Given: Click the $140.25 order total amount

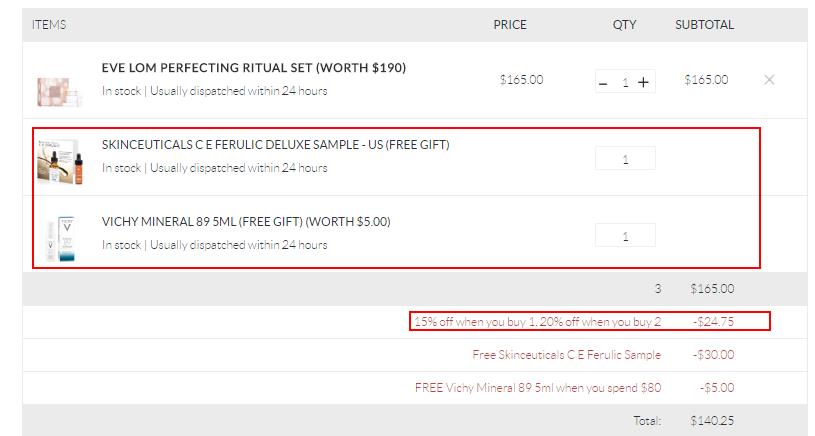Looking at the screenshot, I should 712,421.
